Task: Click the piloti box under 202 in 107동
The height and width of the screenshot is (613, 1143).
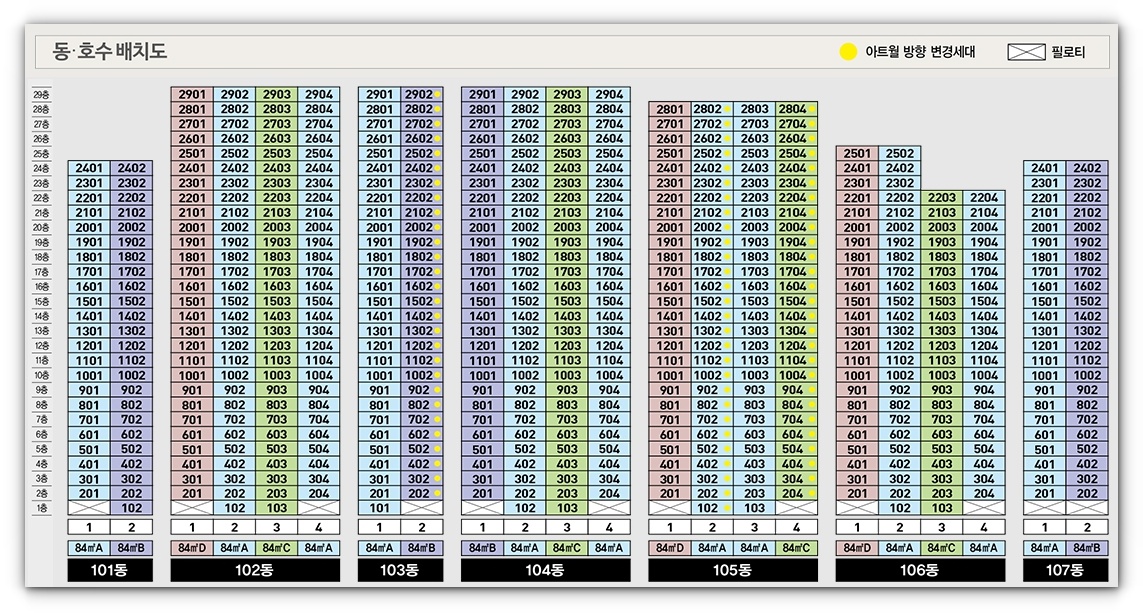Action: point(1087,508)
